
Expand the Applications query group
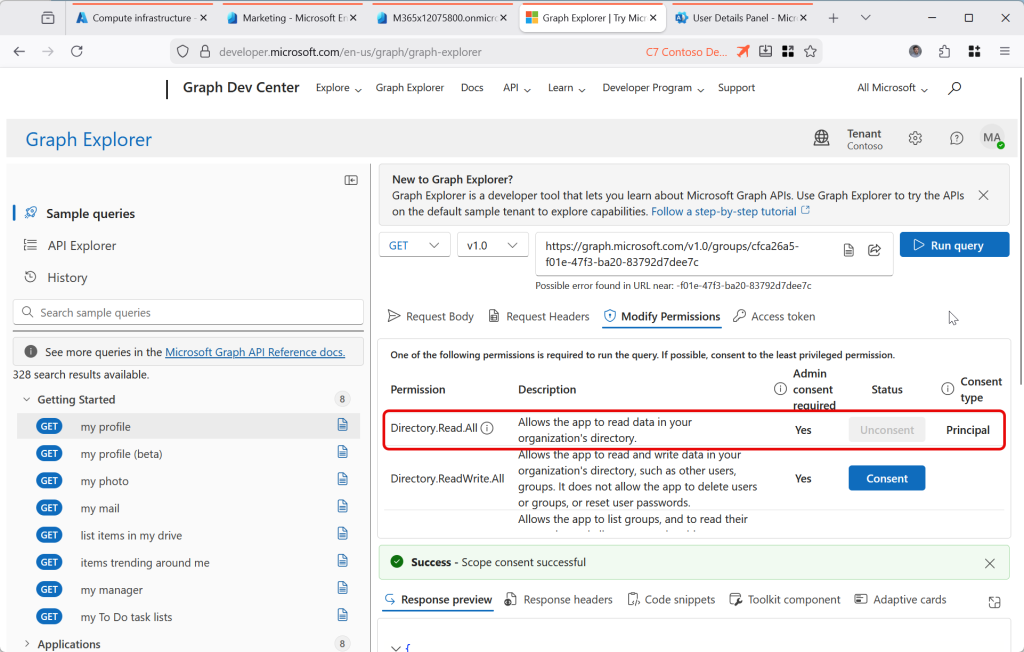pos(27,644)
